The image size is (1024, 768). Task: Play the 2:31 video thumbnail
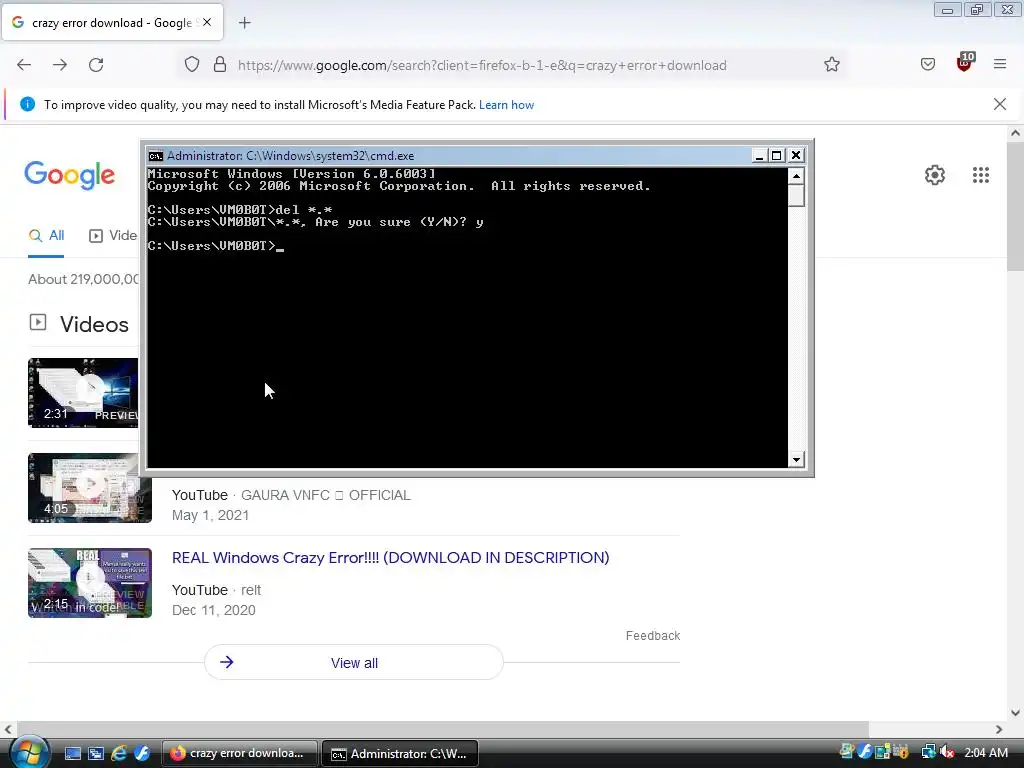coord(83,392)
